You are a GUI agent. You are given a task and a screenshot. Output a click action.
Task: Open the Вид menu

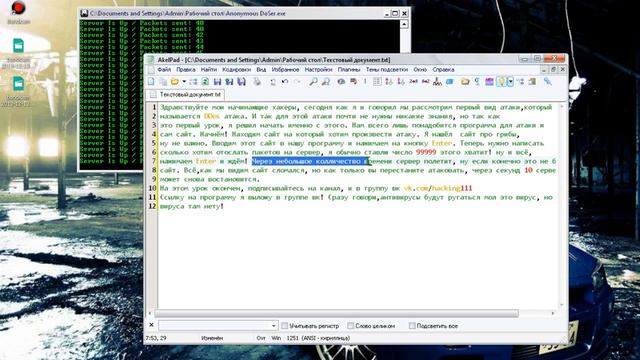(x=261, y=70)
